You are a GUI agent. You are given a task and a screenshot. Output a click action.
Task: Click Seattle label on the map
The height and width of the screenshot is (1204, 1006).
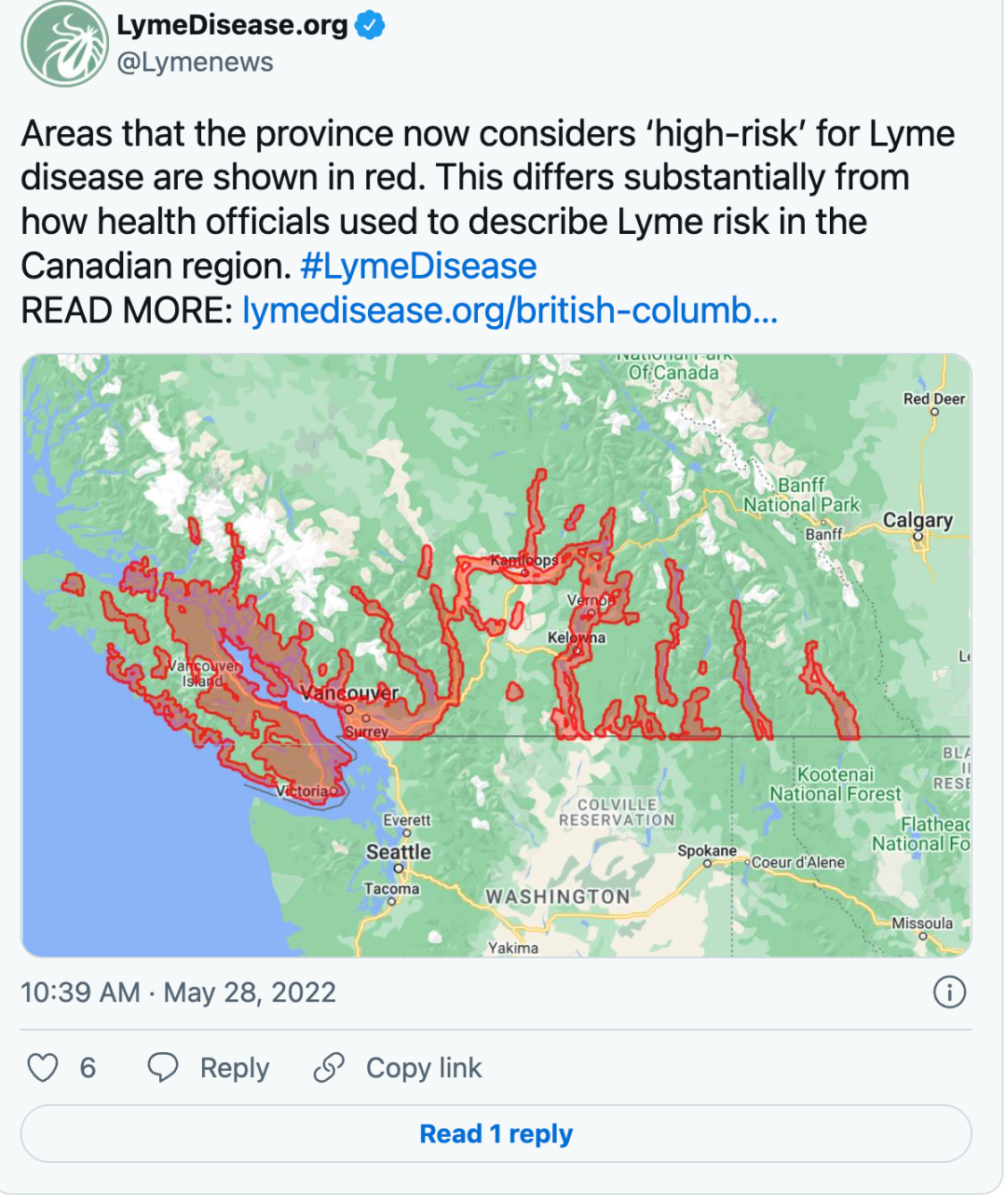click(398, 852)
